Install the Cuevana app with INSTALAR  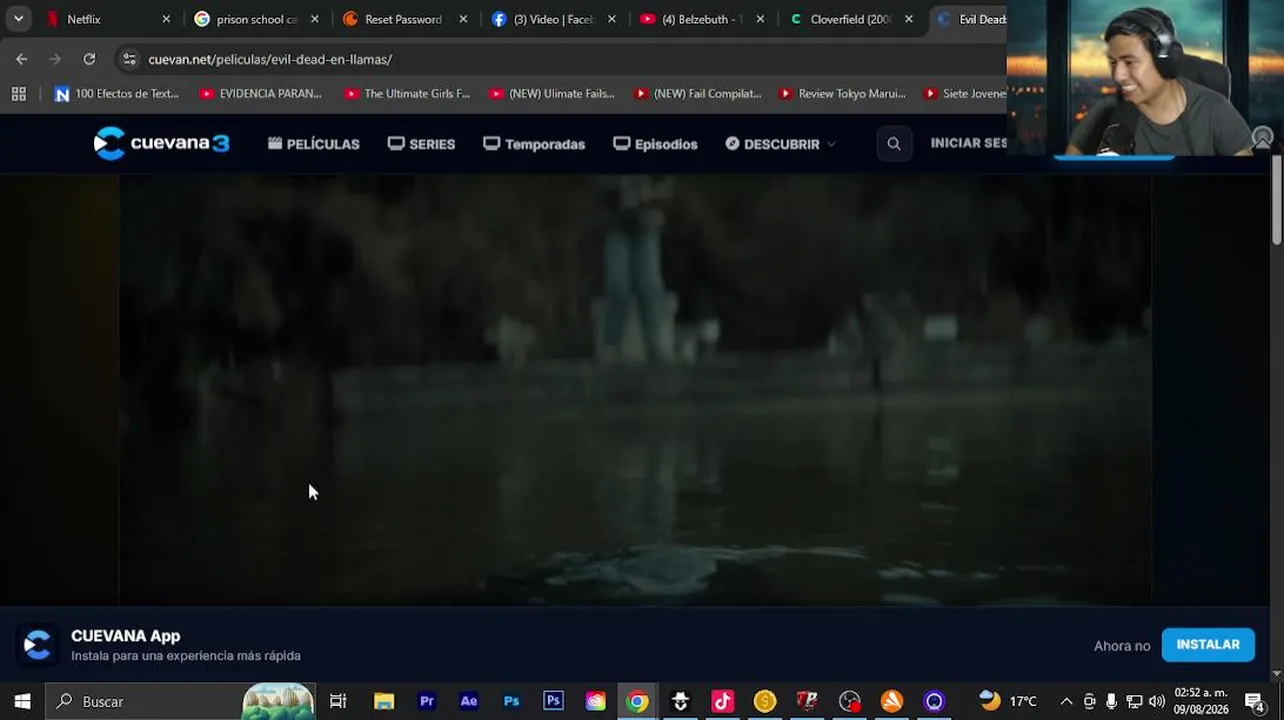pos(1208,645)
